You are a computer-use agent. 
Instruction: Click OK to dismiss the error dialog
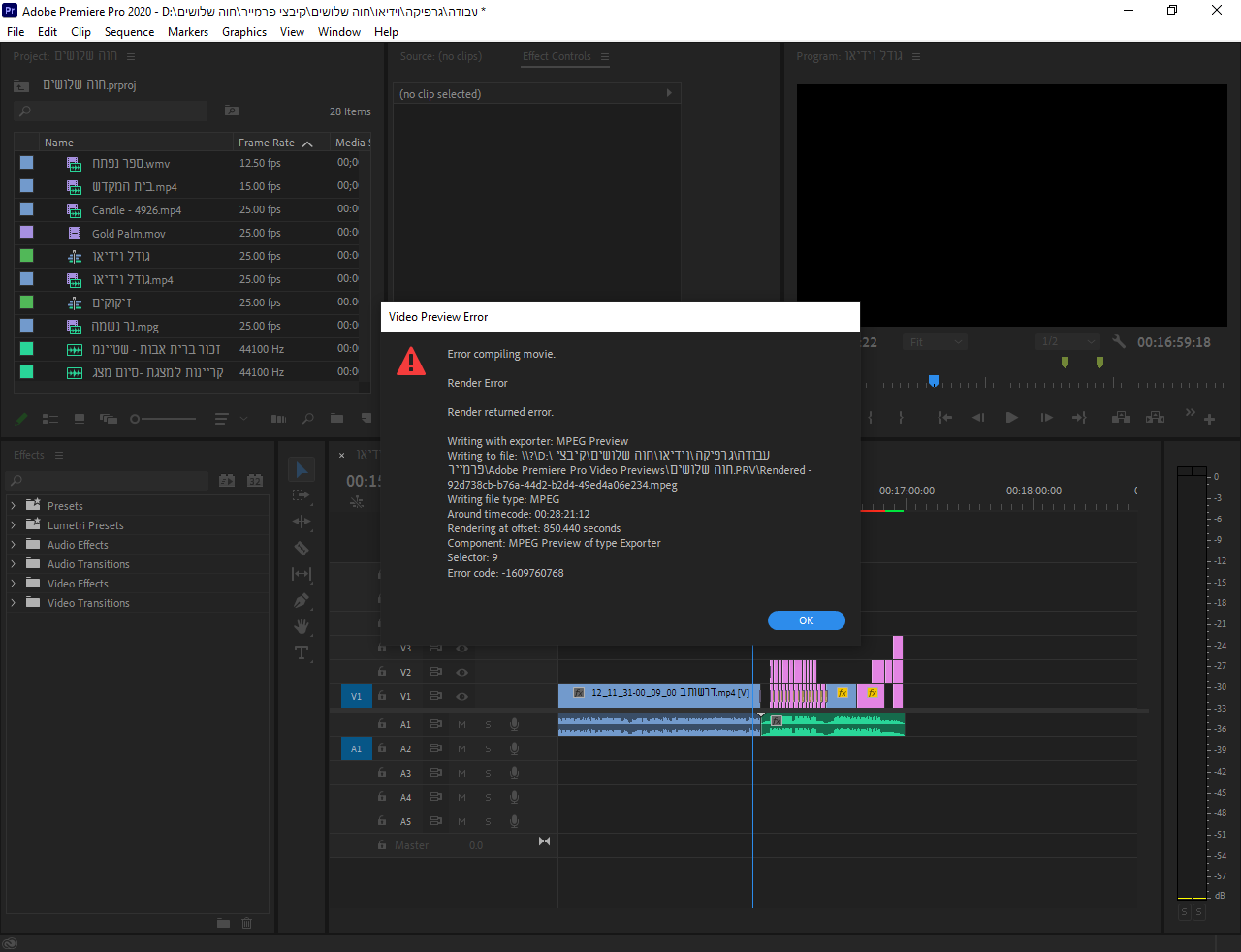pyautogui.click(x=806, y=620)
